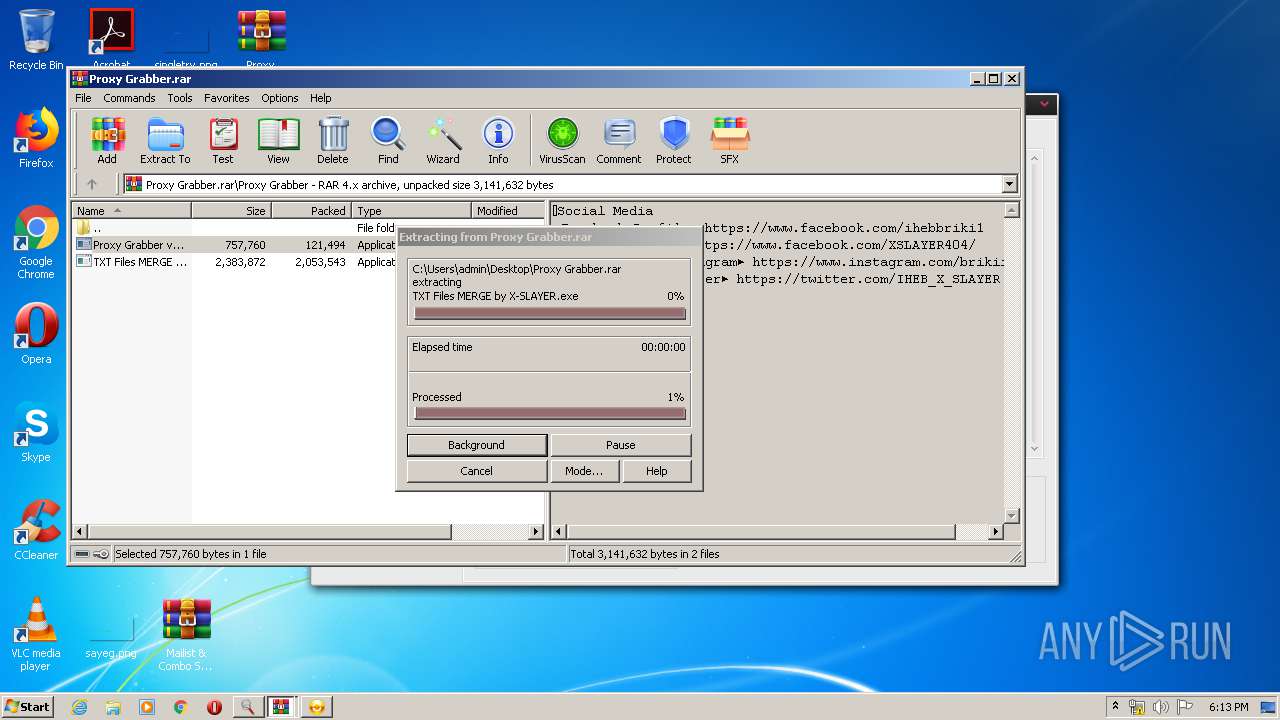Image resolution: width=1280 pixels, height=720 pixels.
Task: Open VLC media player shortcut
Action: [x=36, y=634]
